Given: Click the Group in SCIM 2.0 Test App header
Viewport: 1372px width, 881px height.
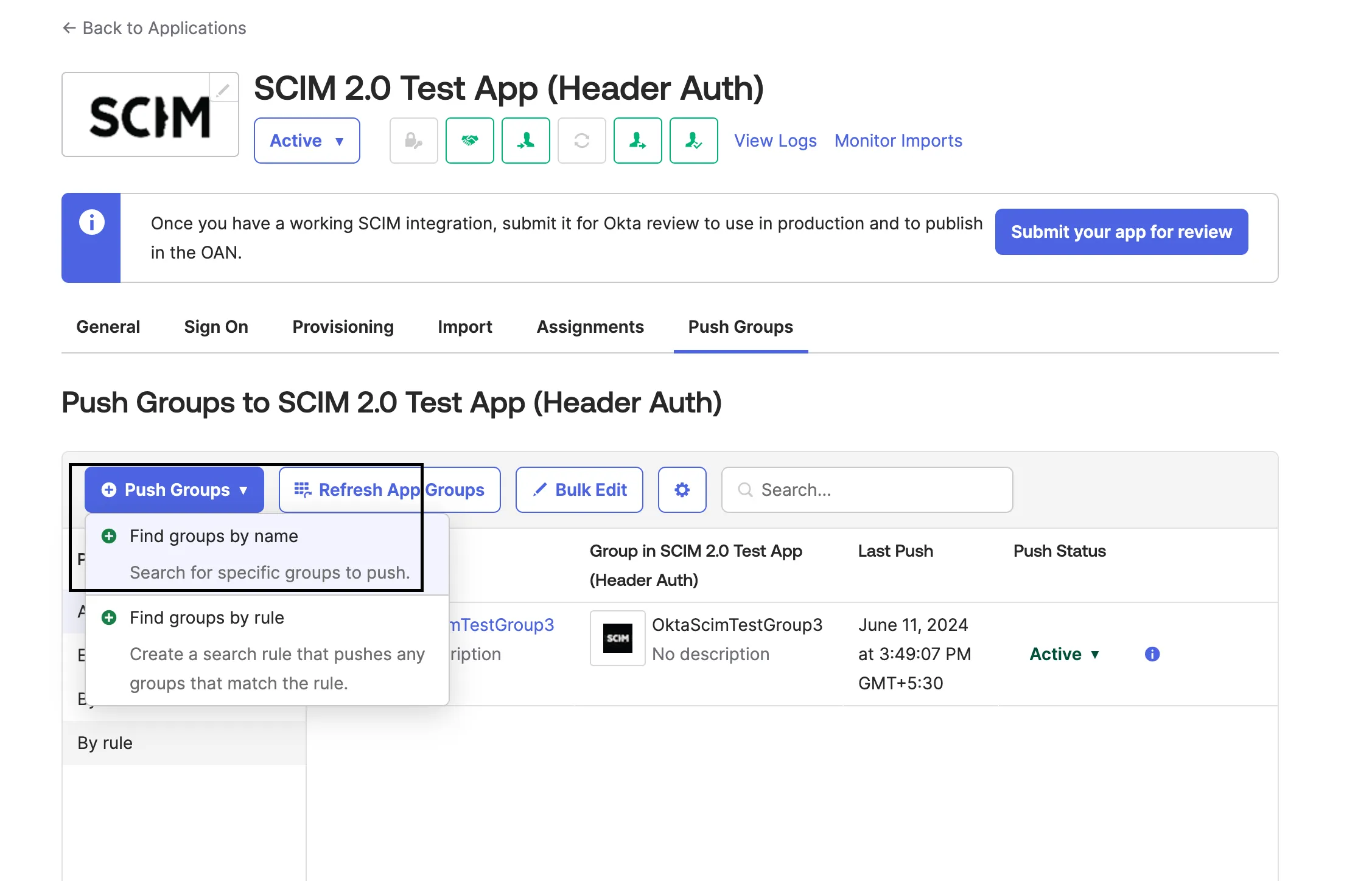Looking at the screenshot, I should point(696,565).
